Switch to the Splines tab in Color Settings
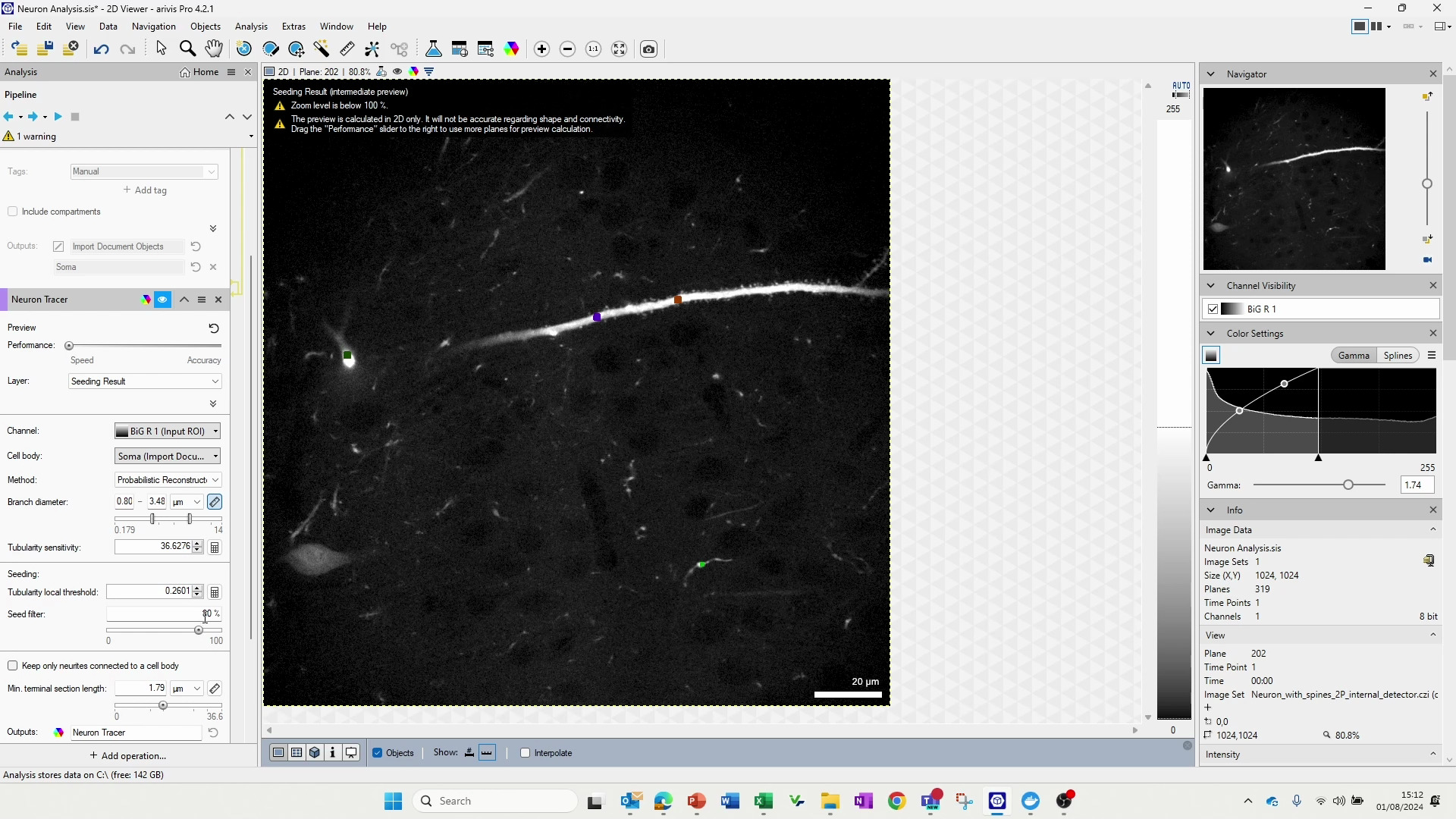The height and width of the screenshot is (819, 1456). point(1397,355)
